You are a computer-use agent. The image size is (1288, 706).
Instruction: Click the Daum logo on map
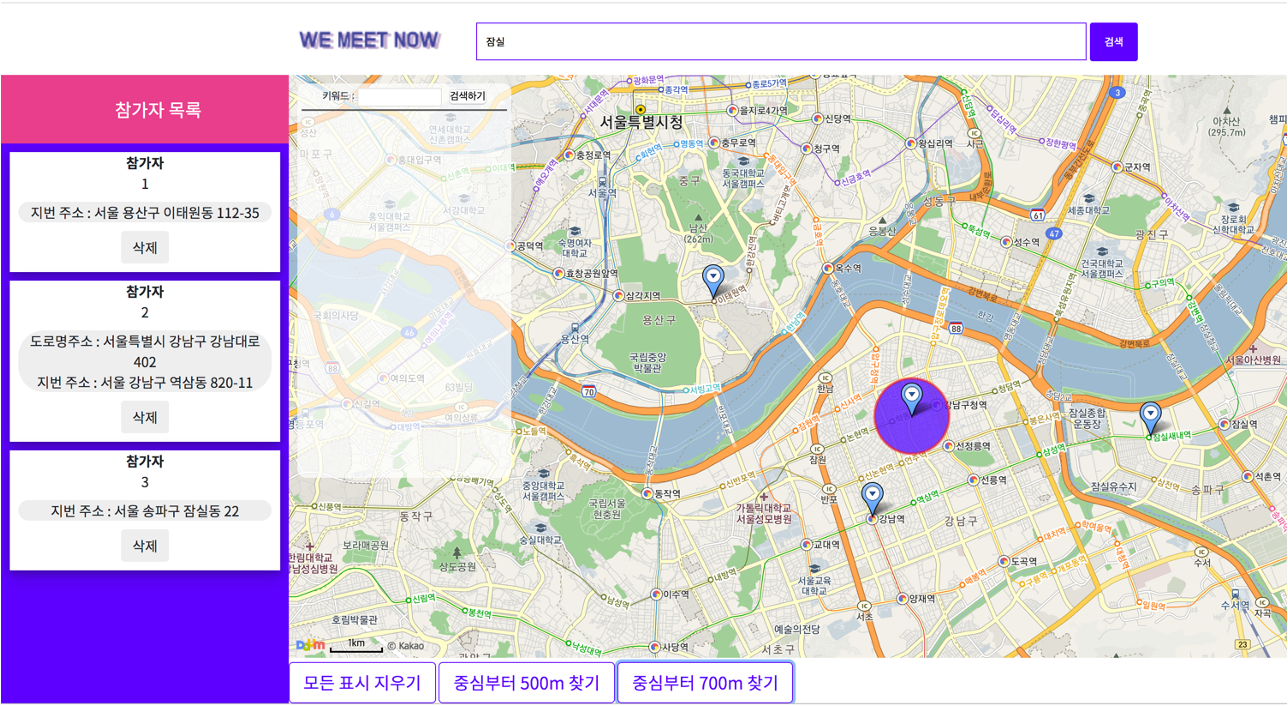pyautogui.click(x=310, y=645)
